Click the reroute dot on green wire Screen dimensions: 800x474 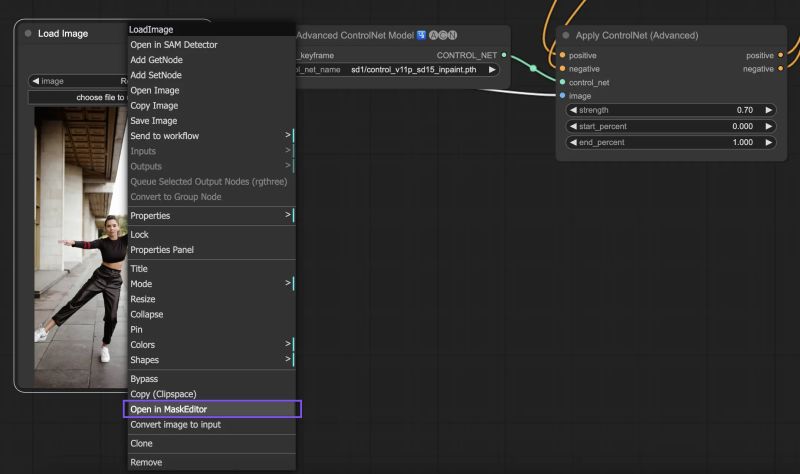pos(533,68)
